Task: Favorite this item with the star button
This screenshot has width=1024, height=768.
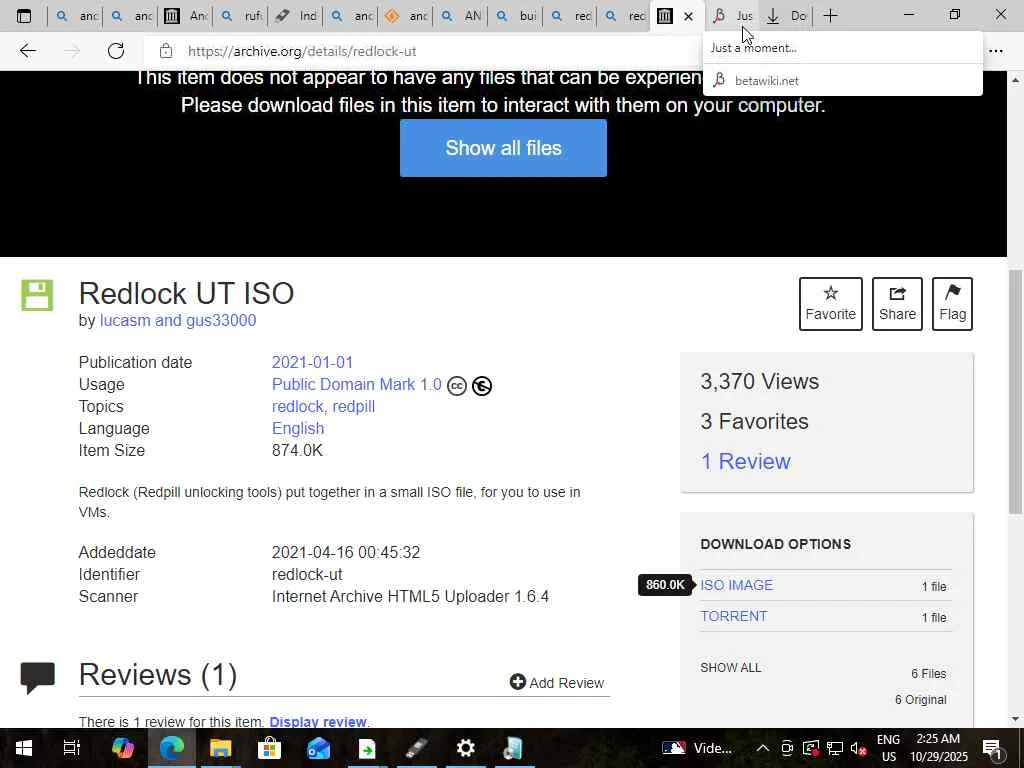Action: (x=831, y=304)
